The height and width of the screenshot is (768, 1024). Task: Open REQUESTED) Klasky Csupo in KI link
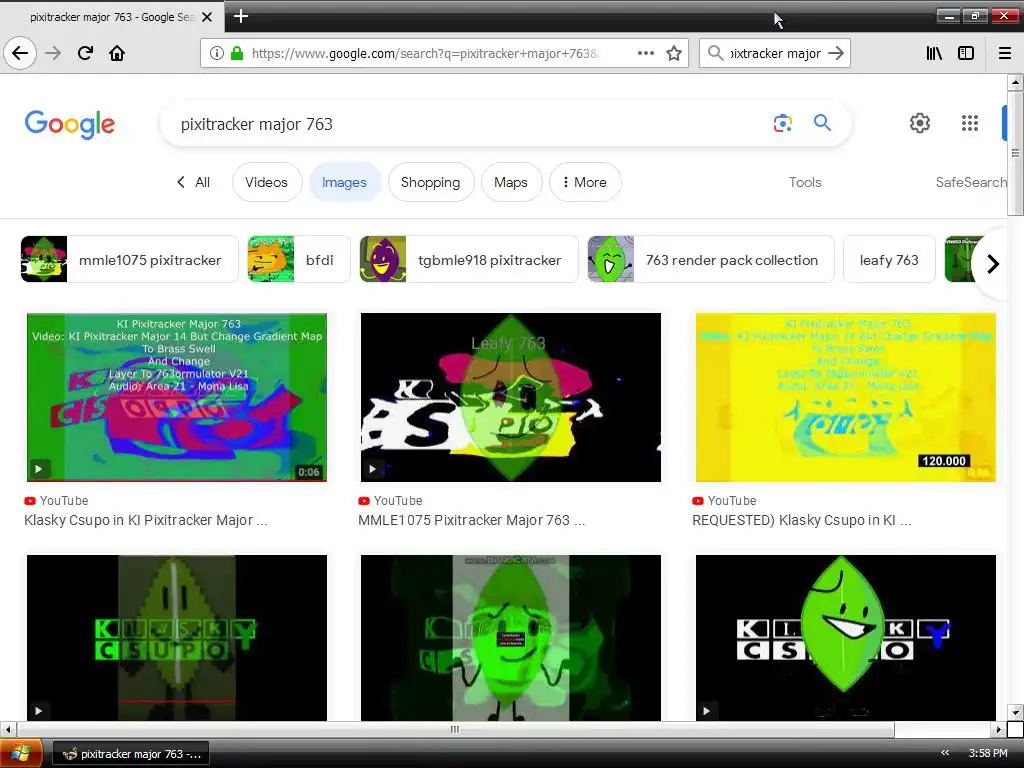pos(802,520)
